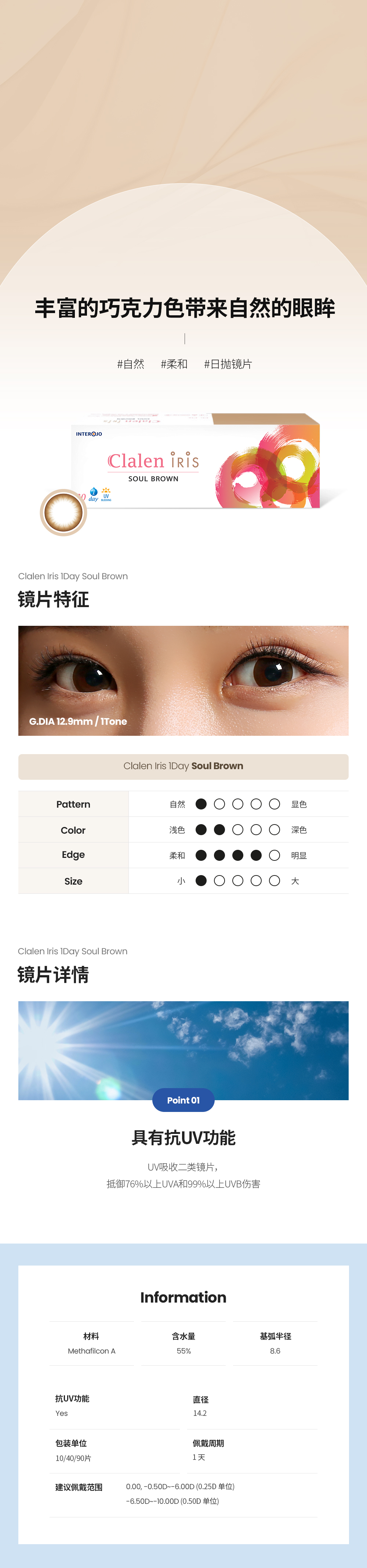Click the Clalen Iris logo on the box
This screenshot has width=367, height=1568.
click(x=154, y=461)
